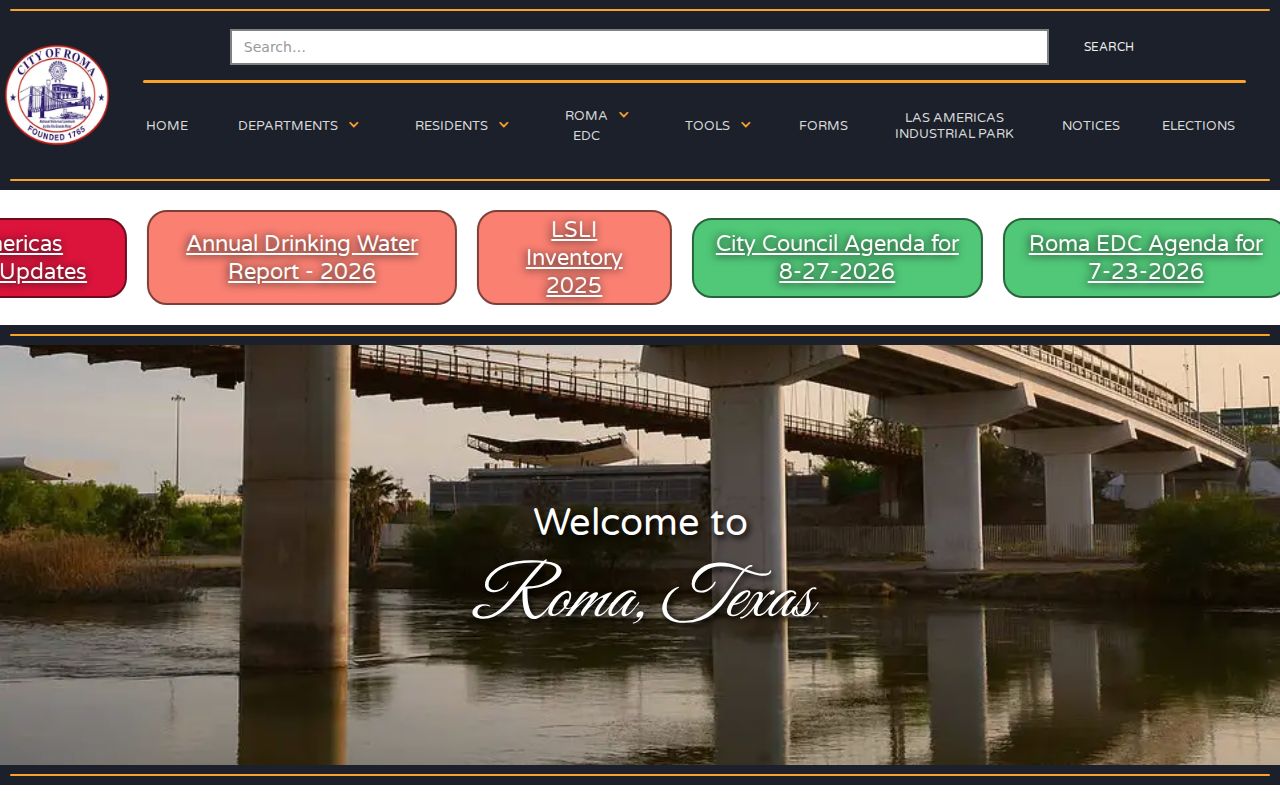Image resolution: width=1280 pixels, height=800 pixels.
Task: Open the Elections menu item
Action: (1198, 126)
